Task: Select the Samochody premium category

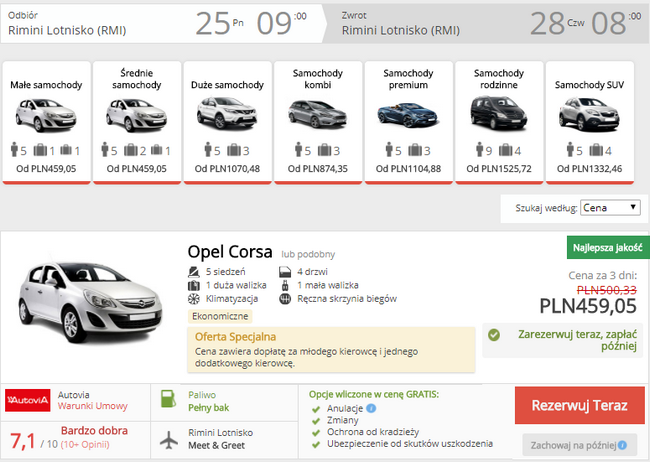Action: coord(407,122)
